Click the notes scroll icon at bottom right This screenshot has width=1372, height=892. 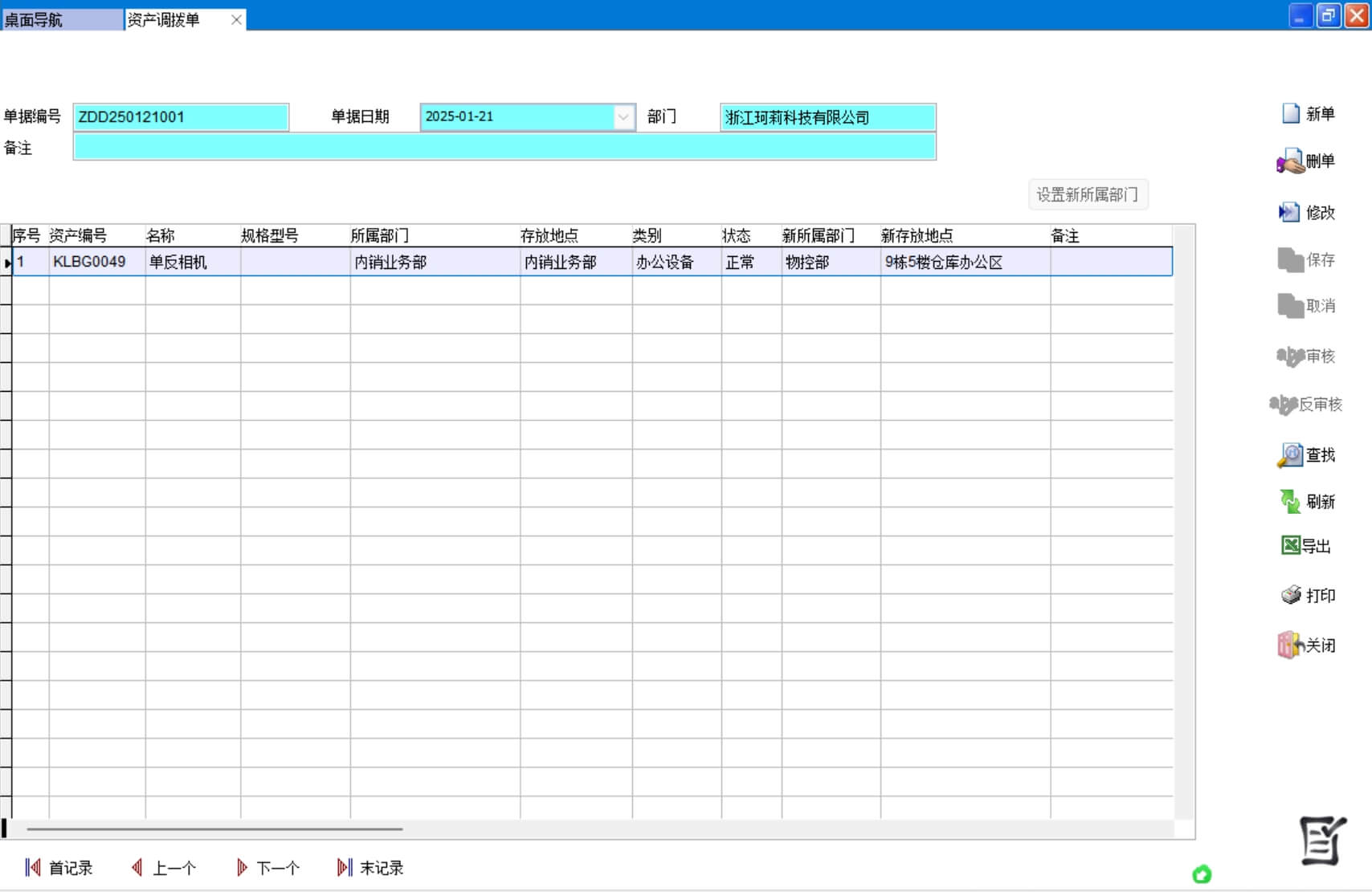[x=1322, y=841]
